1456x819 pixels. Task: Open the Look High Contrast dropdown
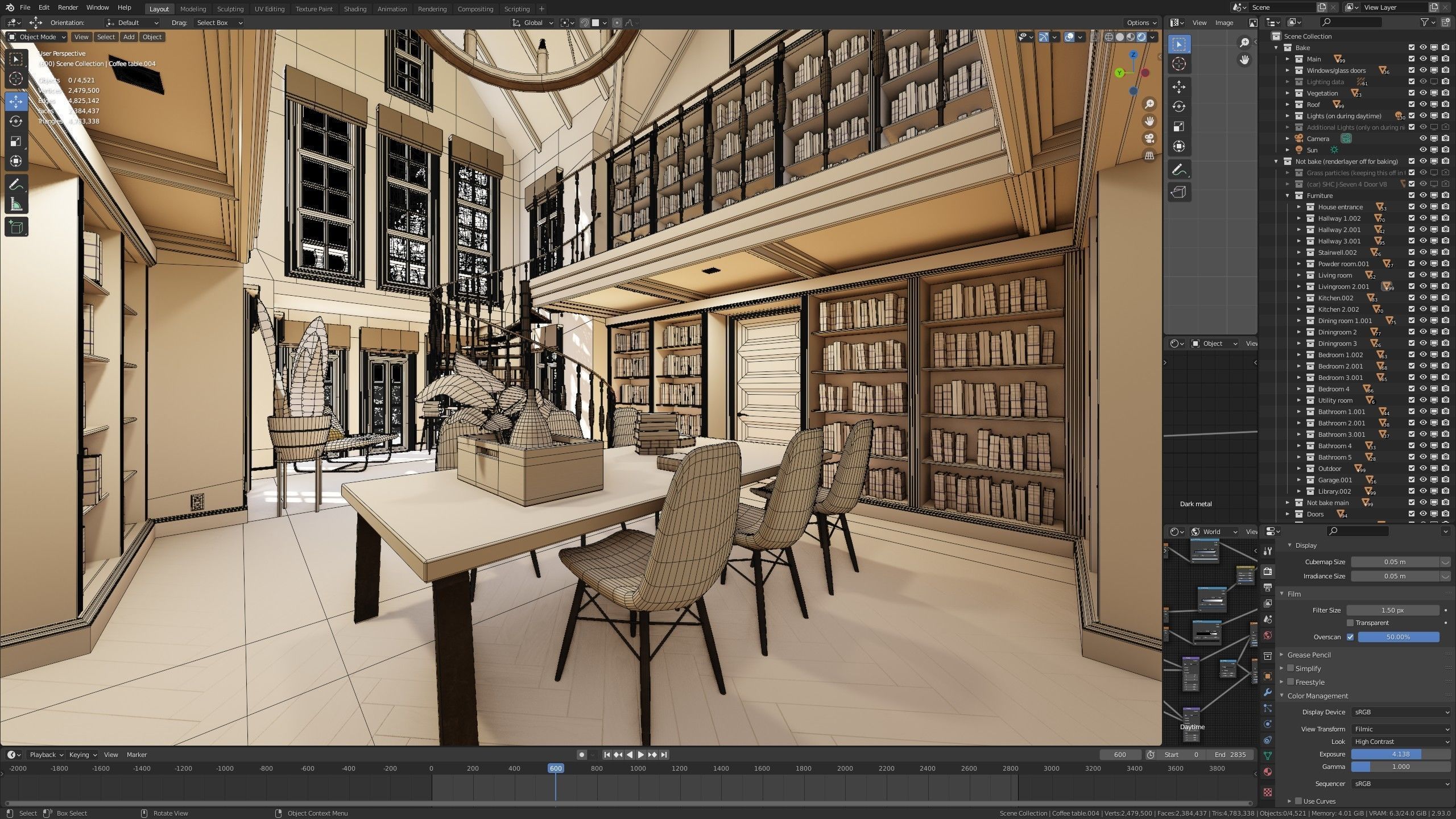pyautogui.click(x=1400, y=742)
